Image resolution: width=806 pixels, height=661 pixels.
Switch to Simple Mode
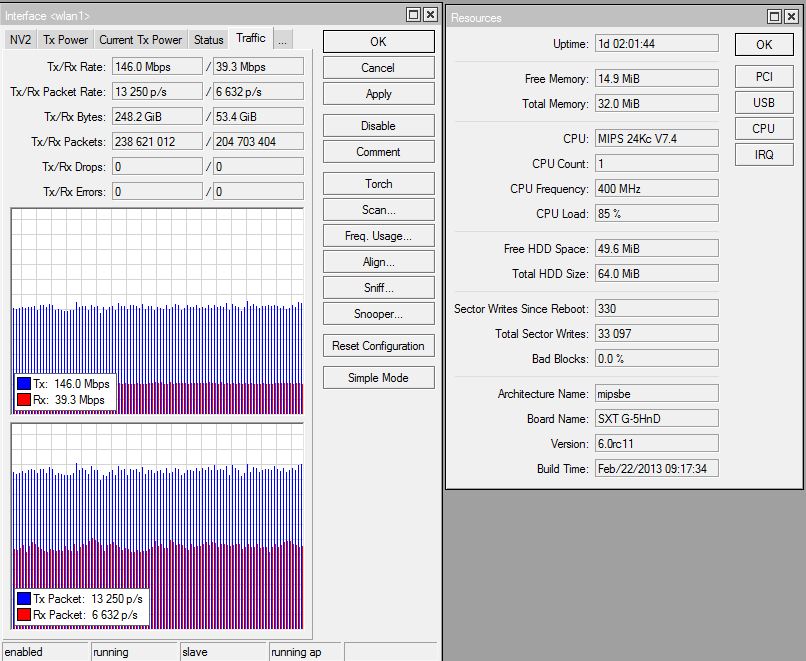(x=378, y=378)
